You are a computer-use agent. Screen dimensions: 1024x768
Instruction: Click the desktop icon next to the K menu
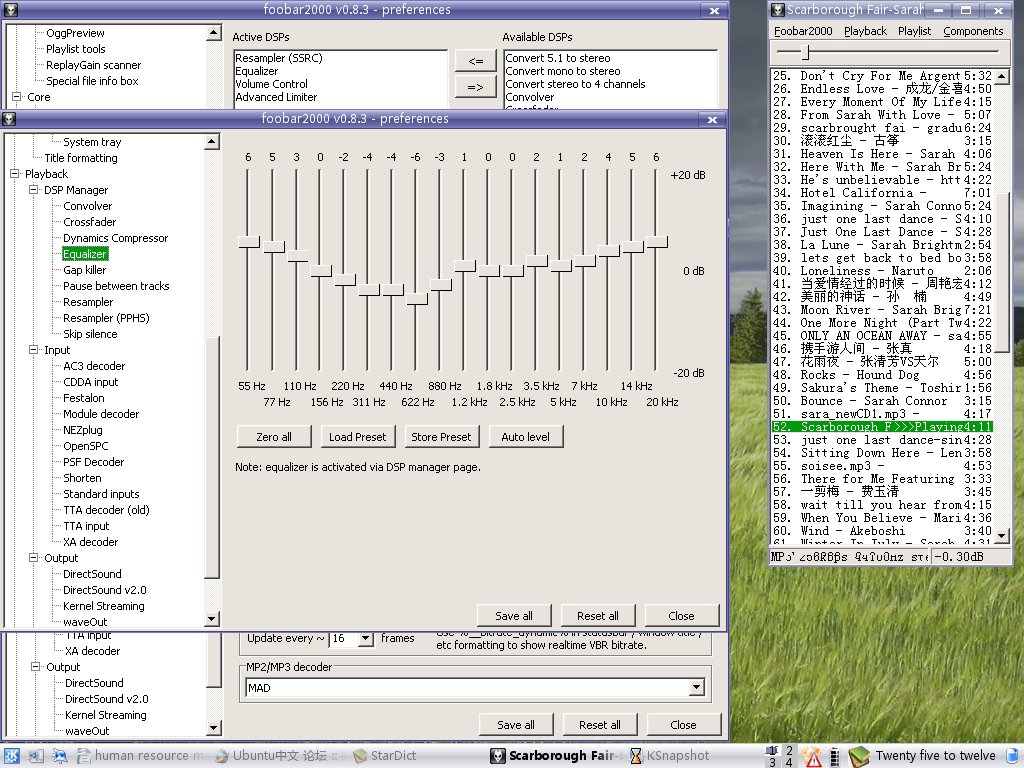[35, 756]
